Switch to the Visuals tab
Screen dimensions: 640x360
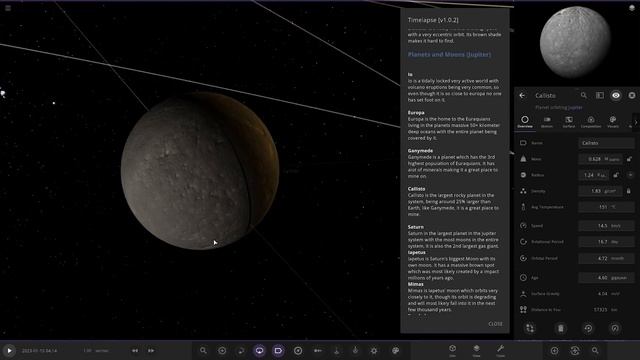[613, 122]
